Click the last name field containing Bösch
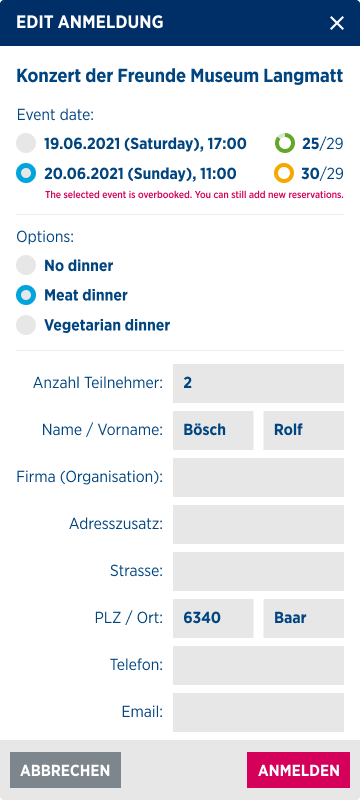 (213, 430)
